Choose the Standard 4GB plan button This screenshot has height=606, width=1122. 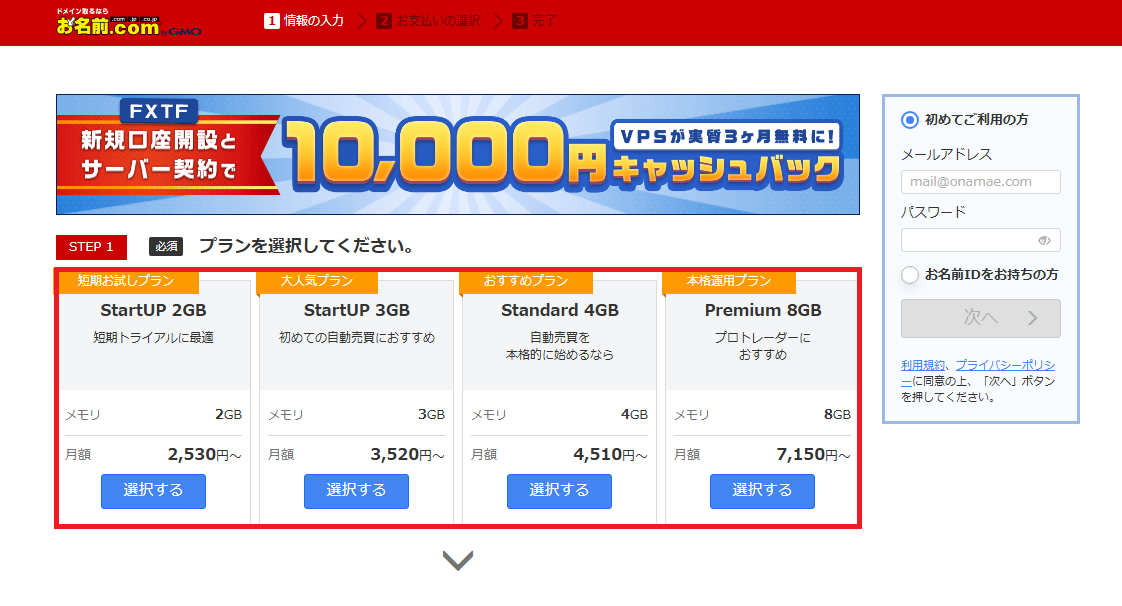(x=560, y=491)
